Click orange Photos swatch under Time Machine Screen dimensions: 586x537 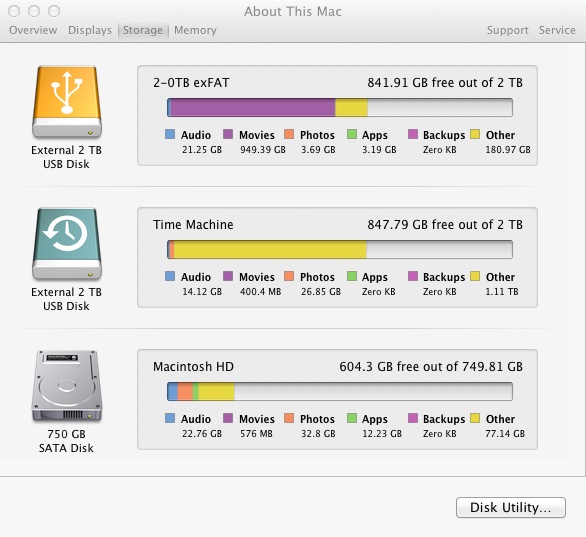click(289, 276)
